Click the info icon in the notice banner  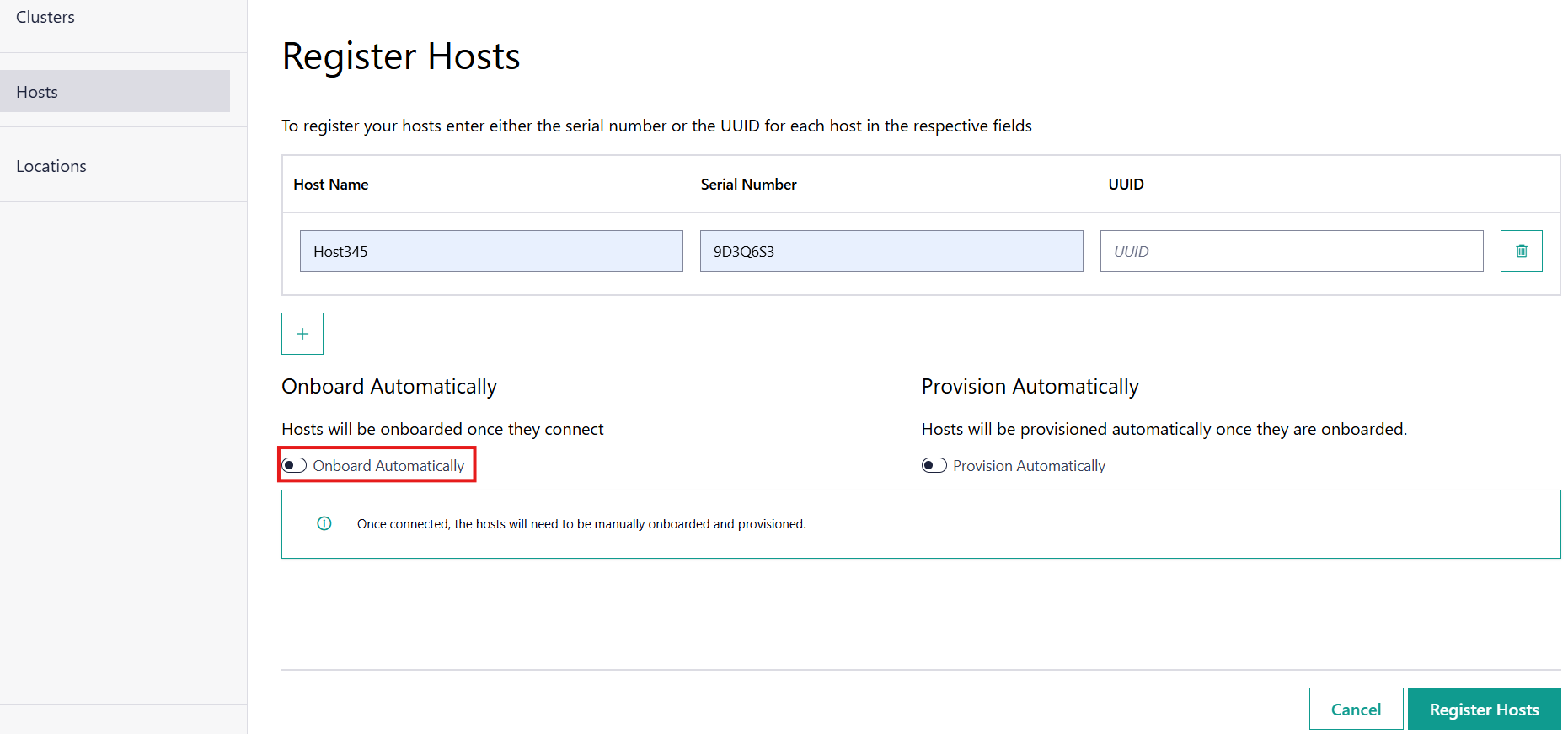point(324,523)
